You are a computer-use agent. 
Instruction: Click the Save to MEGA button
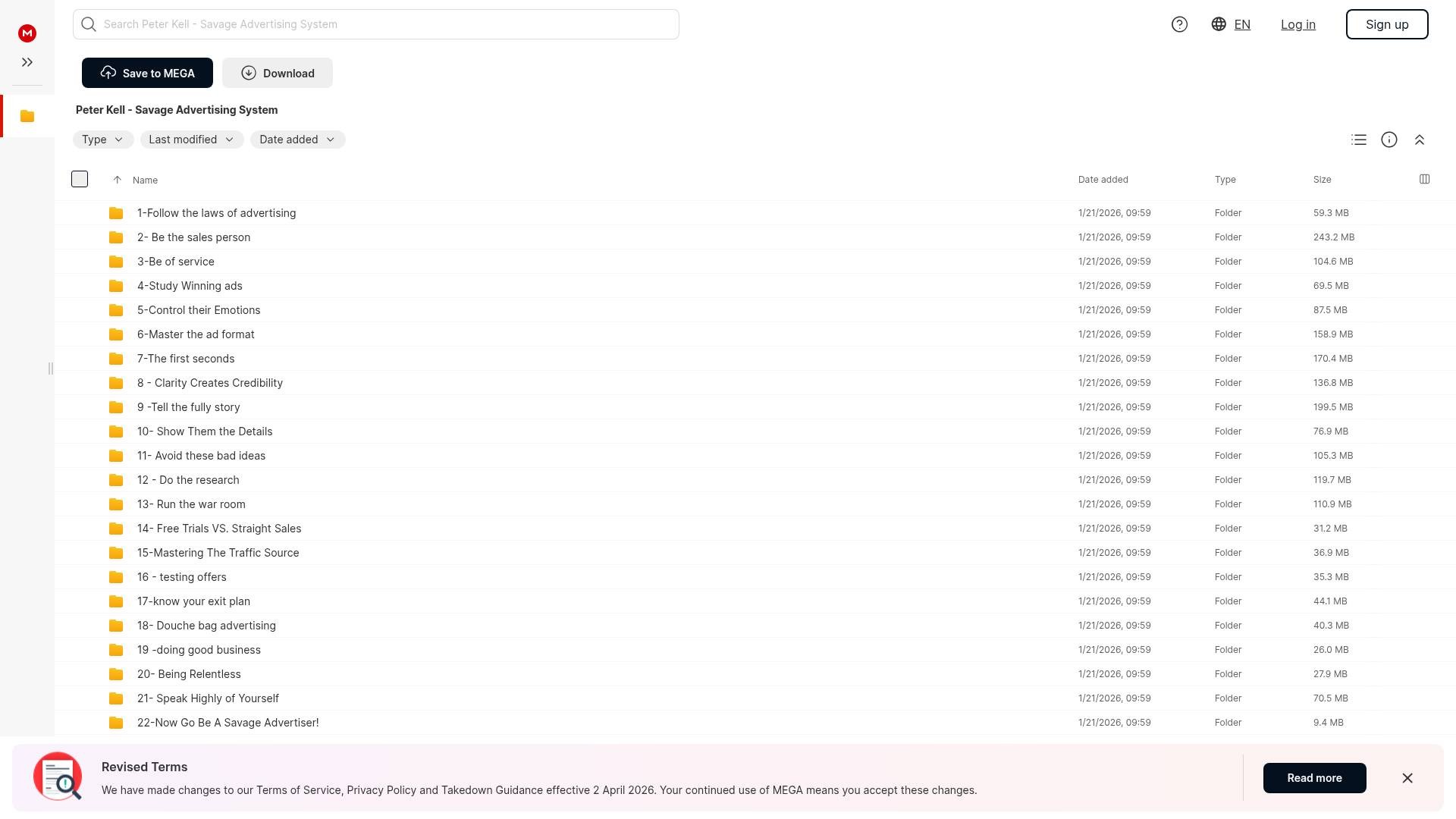pyautogui.click(x=147, y=73)
